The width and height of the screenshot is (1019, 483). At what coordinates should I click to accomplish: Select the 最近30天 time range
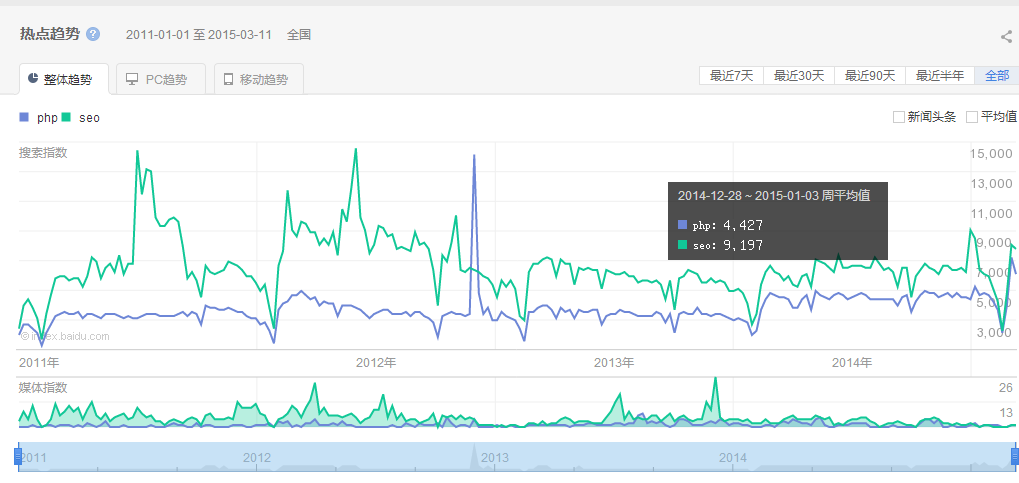tap(799, 75)
